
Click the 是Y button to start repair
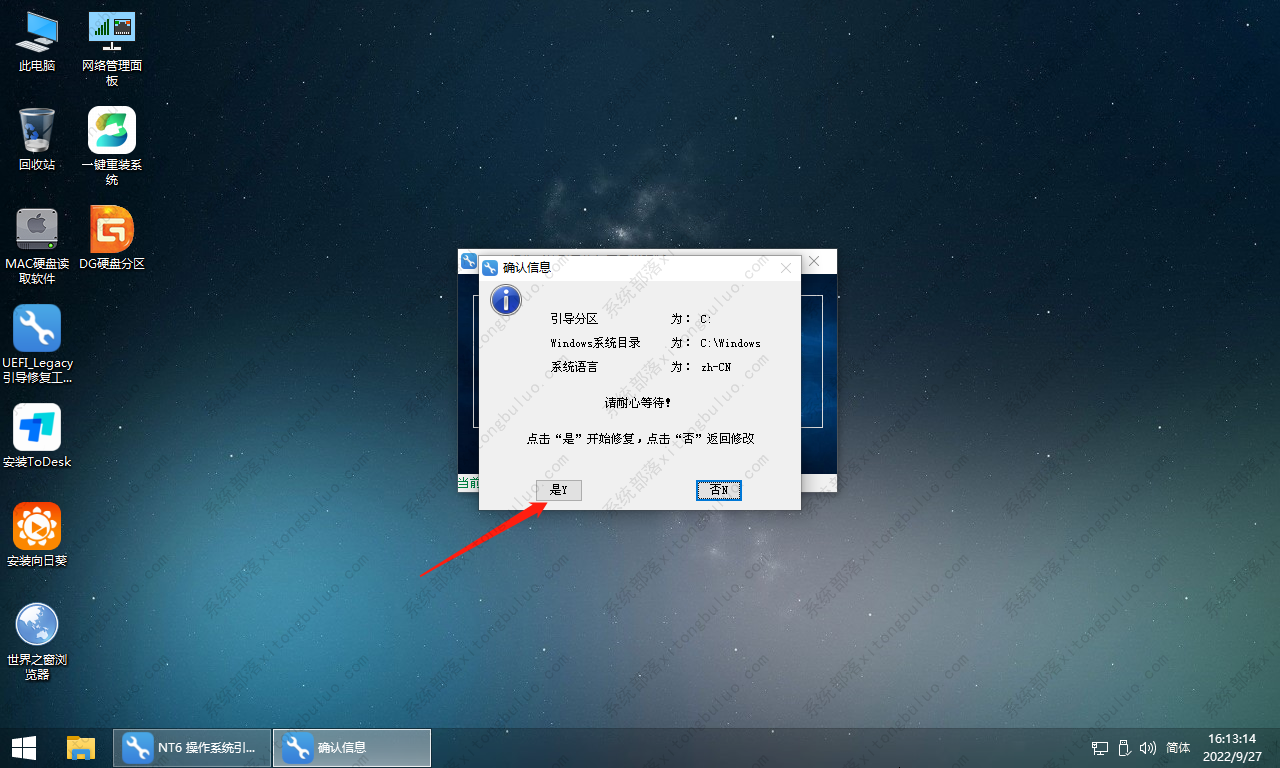pos(558,490)
